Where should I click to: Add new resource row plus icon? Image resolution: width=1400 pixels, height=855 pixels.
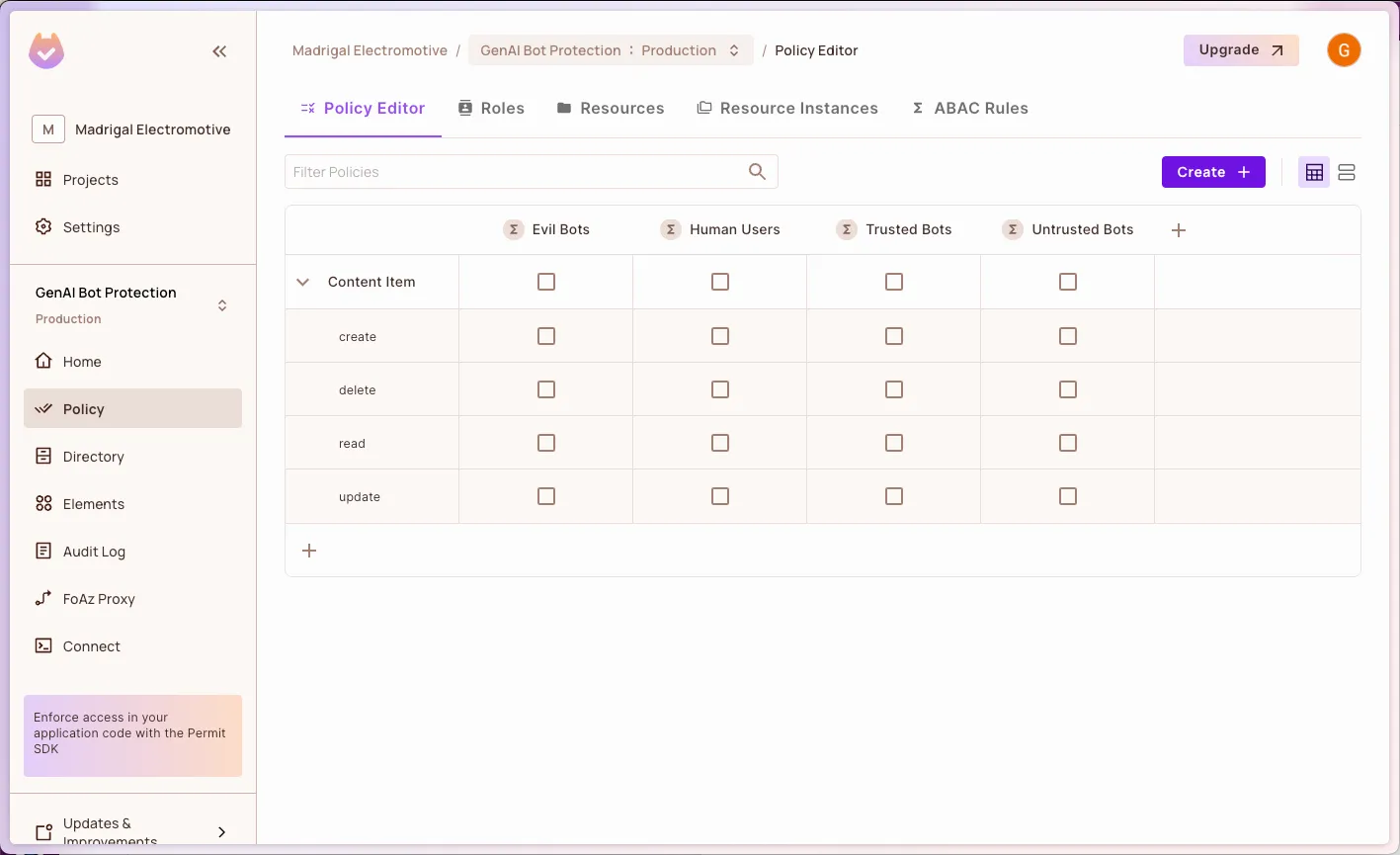tap(309, 551)
